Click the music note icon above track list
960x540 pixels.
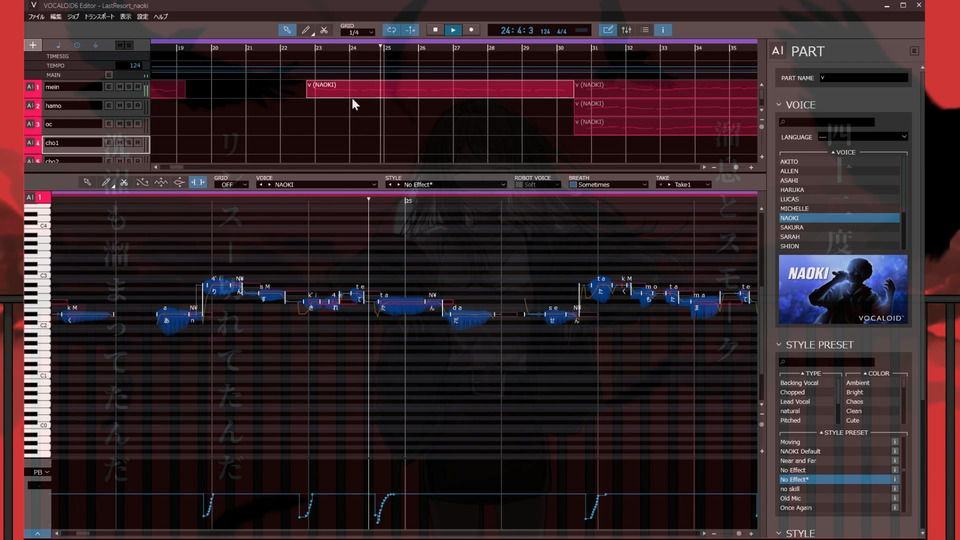pyautogui.click(x=58, y=45)
